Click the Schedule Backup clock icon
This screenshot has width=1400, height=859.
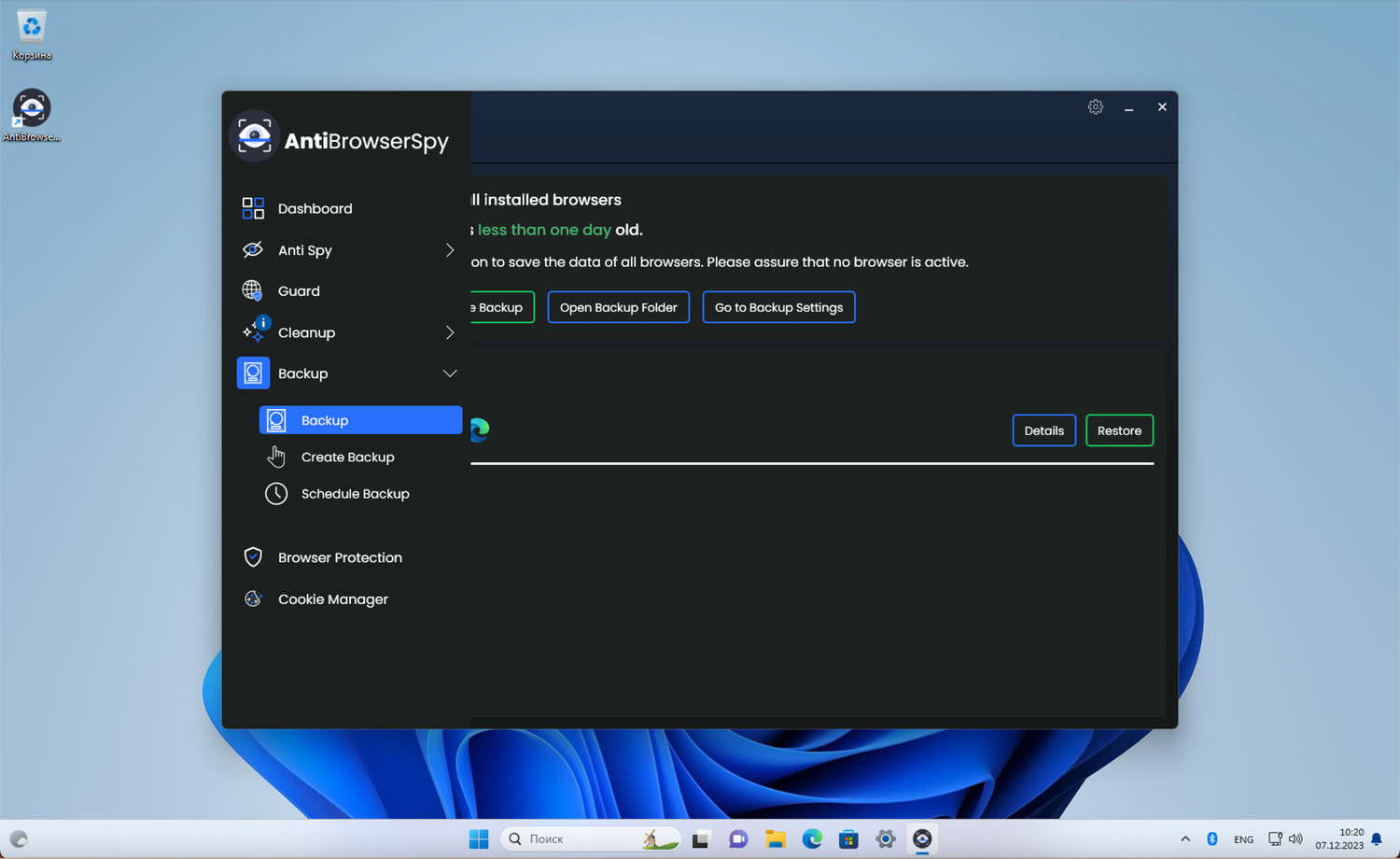pos(276,494)
